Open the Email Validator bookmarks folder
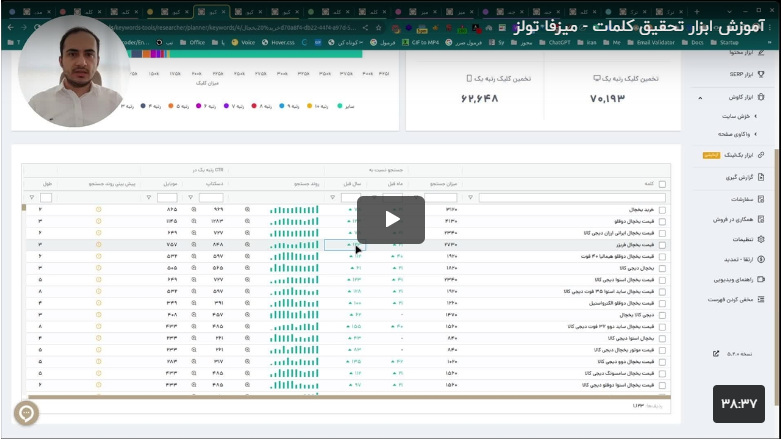The image size is (781, 439). click(x=651, y=43)
